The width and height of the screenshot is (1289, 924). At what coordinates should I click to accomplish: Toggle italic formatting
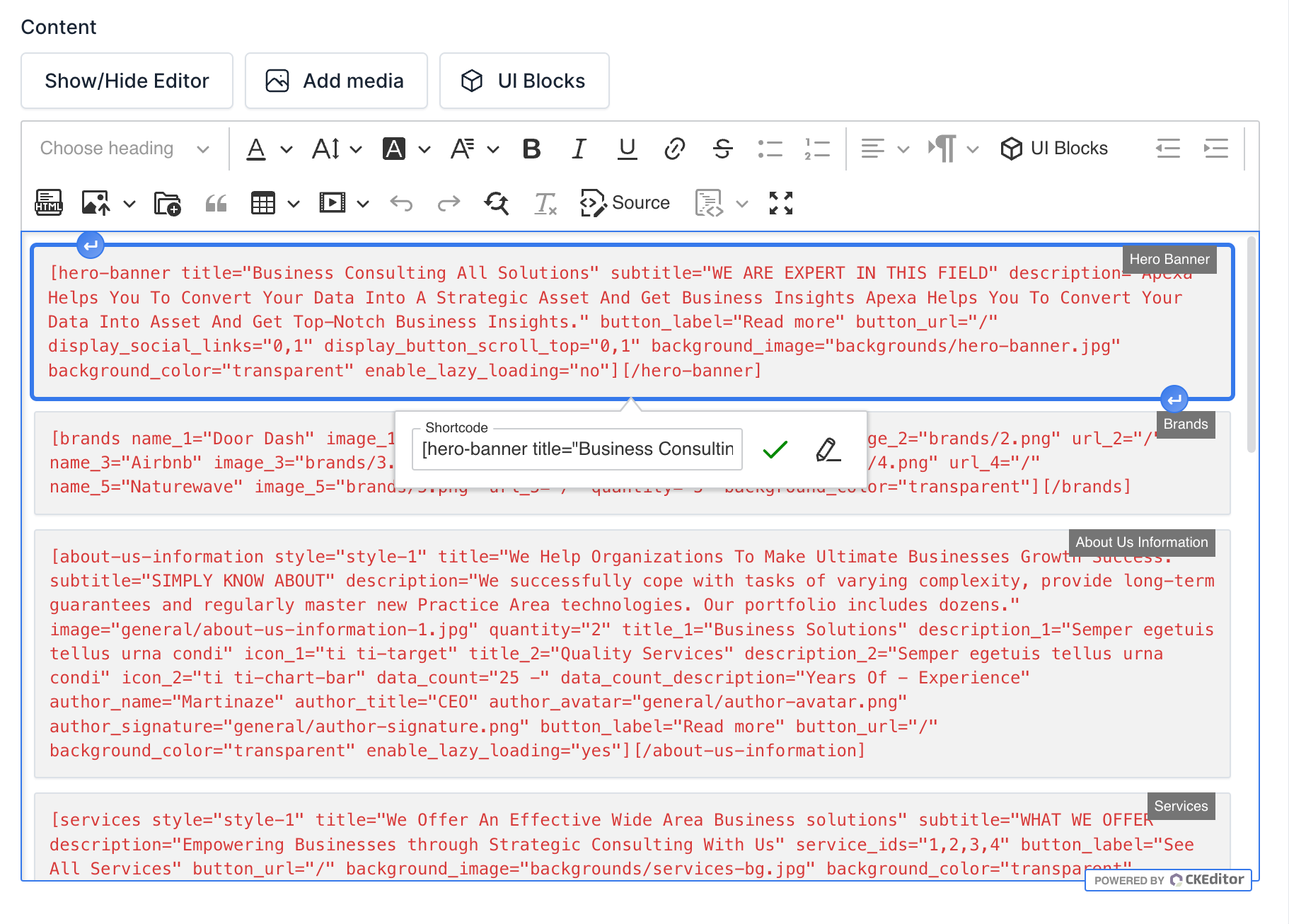click(x=579, y=149)
